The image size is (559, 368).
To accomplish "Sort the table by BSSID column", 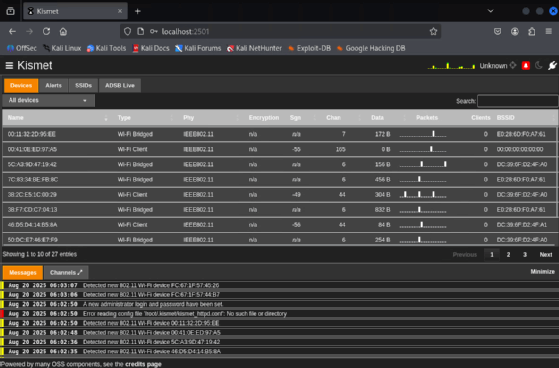I will coord(525,118).
